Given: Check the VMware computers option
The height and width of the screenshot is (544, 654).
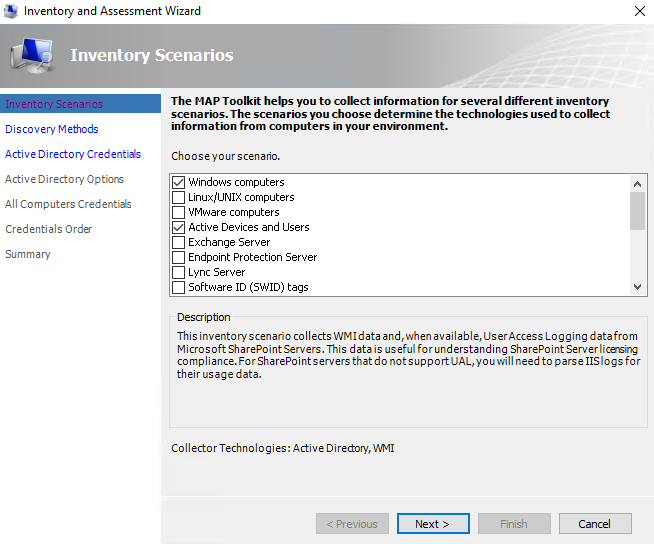Looking at the screenshot, I should pos(179,213).
